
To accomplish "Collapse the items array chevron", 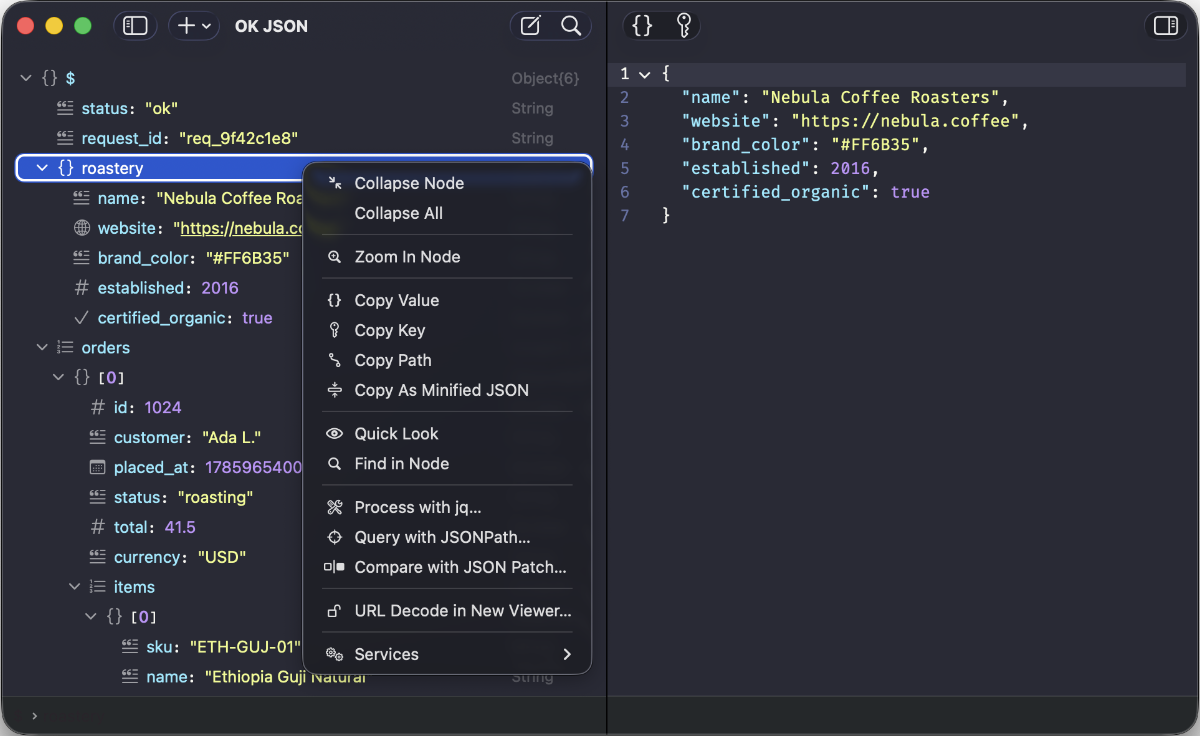I will pos(74,587).
